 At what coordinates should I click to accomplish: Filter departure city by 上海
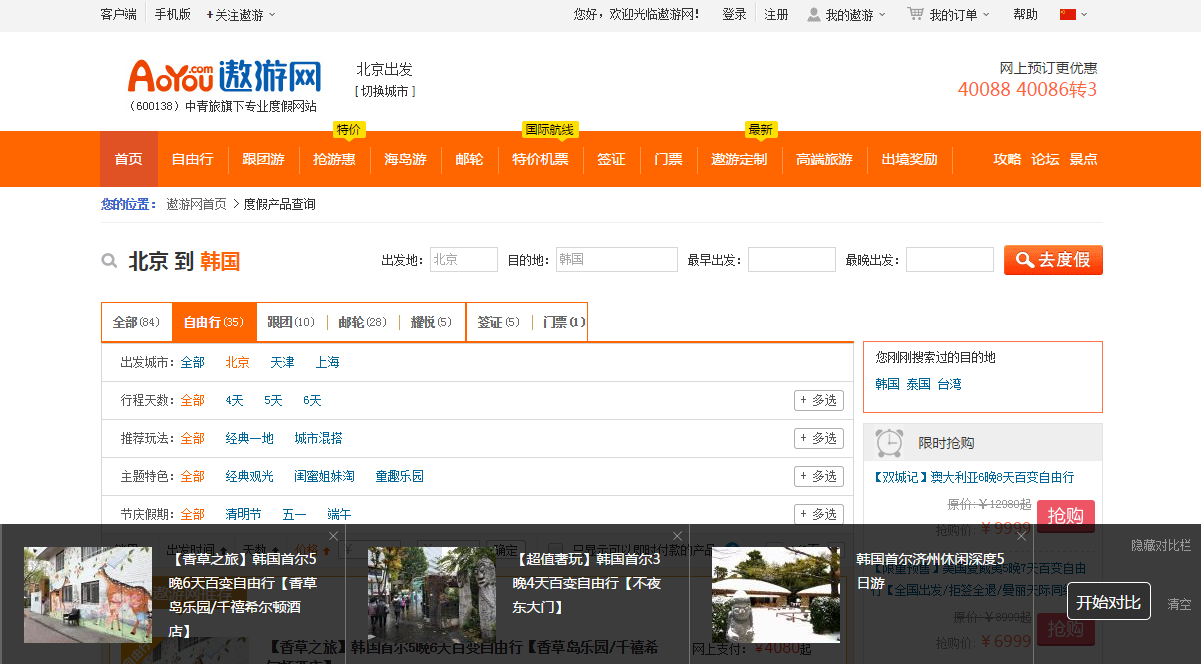pos(327,362)
